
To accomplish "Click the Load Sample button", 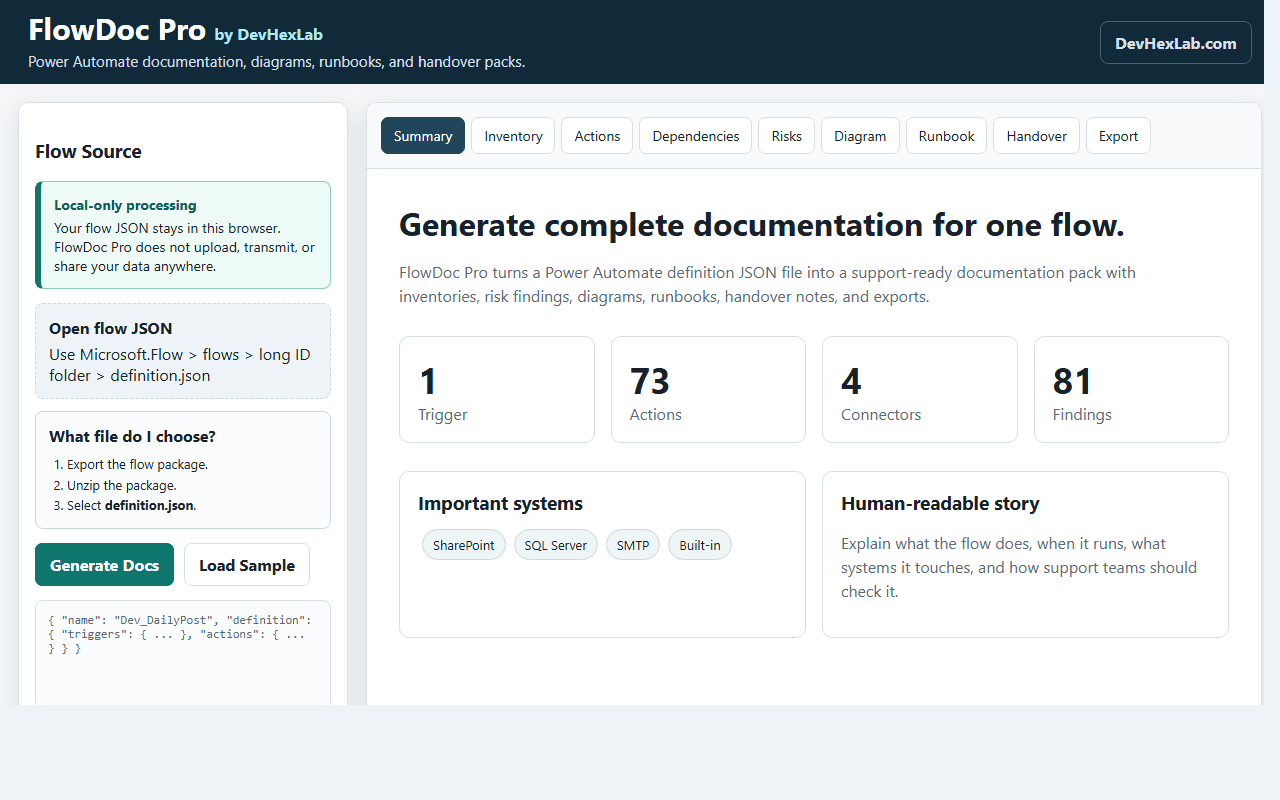I will tap(247, 565).
